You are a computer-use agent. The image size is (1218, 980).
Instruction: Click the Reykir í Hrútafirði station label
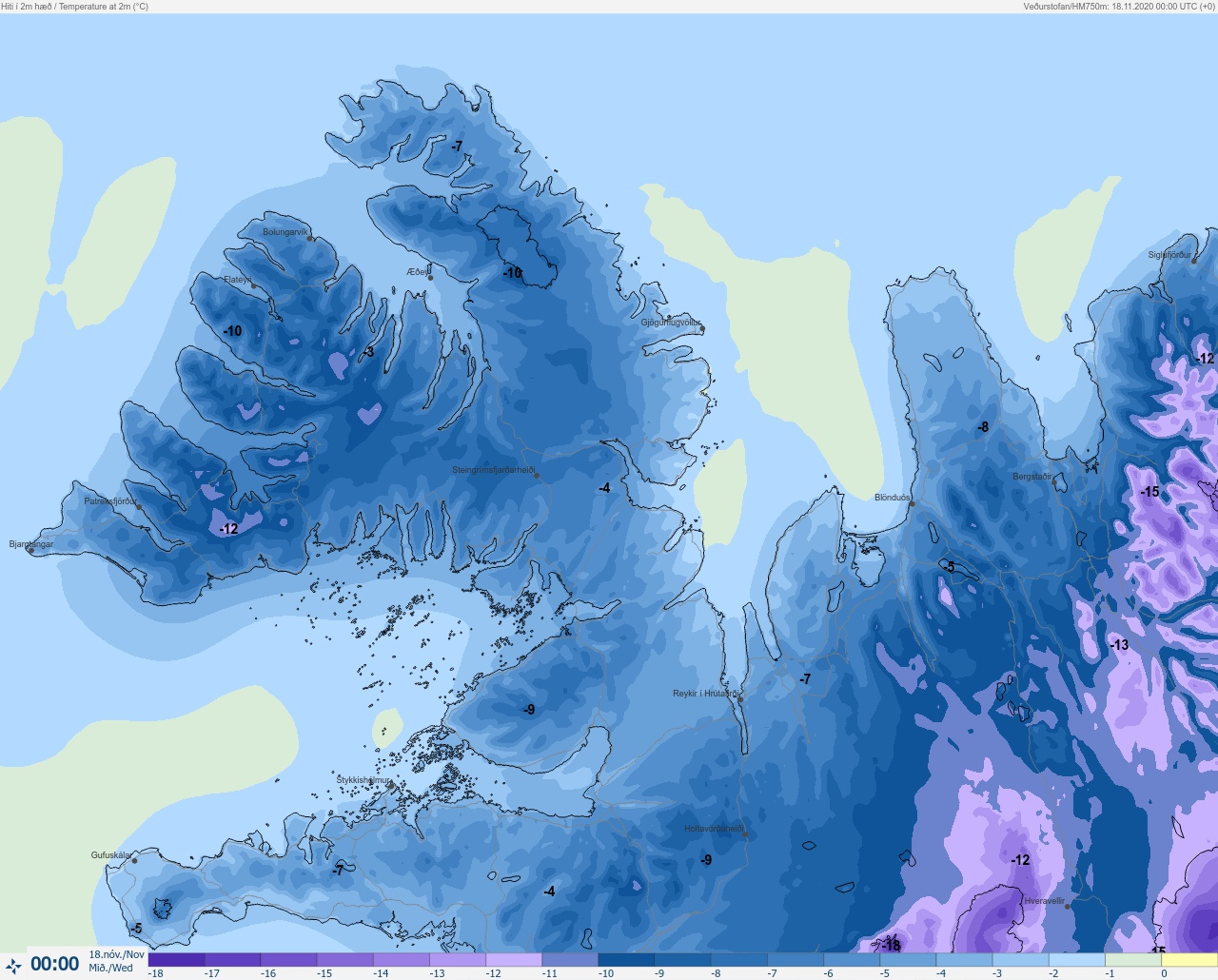click(705, 694)
